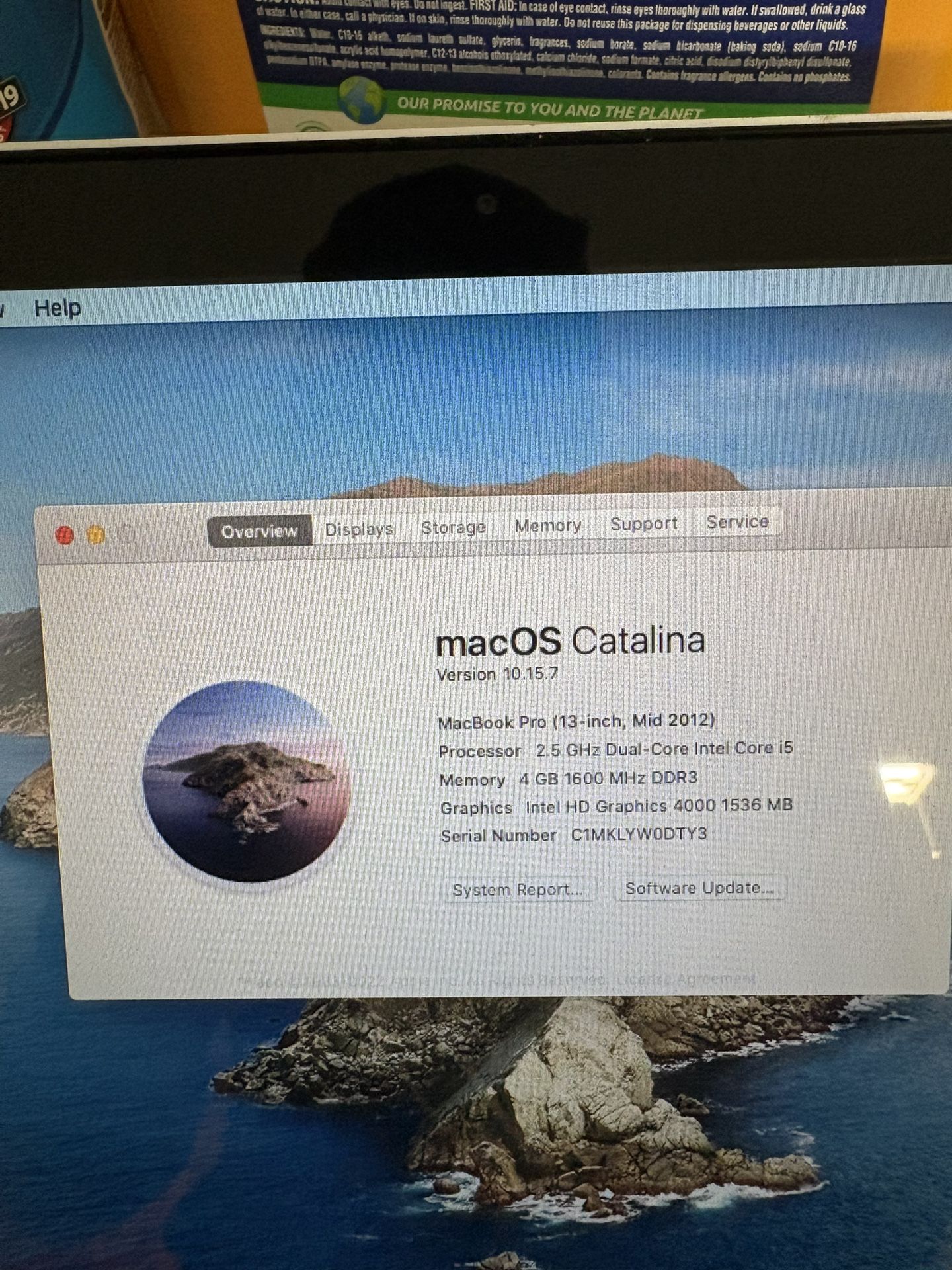Select the Overview tab

[x=259, y=531]
